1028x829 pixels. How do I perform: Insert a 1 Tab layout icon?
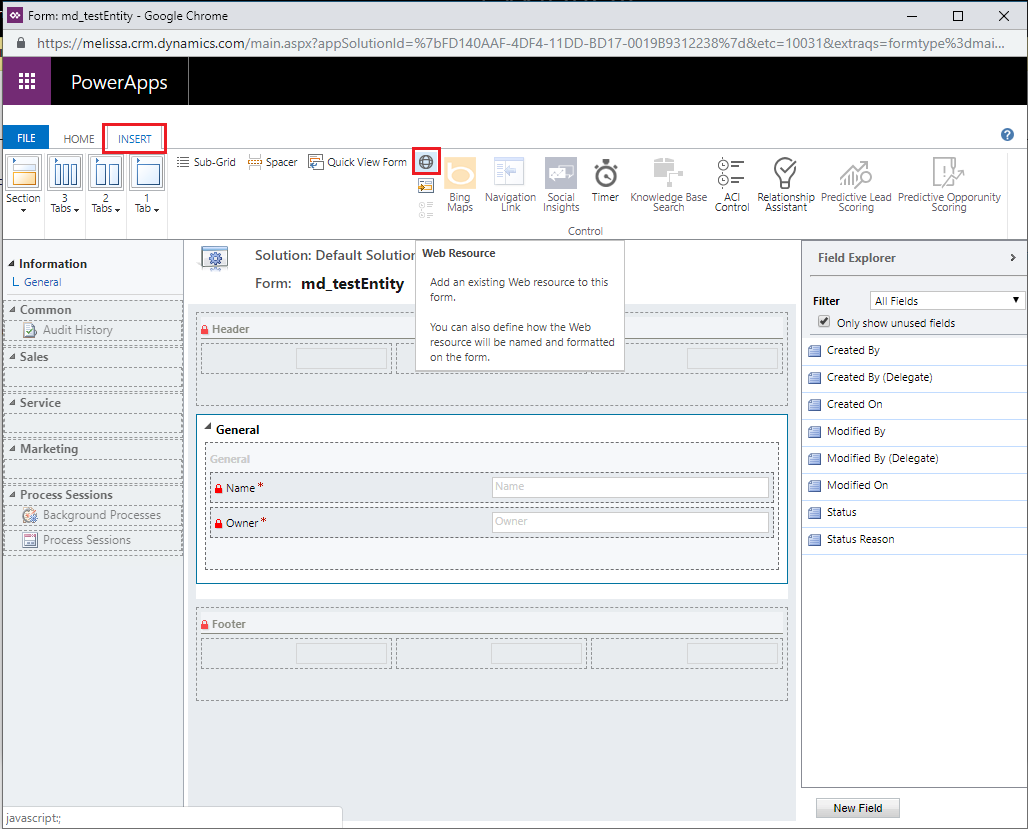pyautogui.click(x=147, y=172)
